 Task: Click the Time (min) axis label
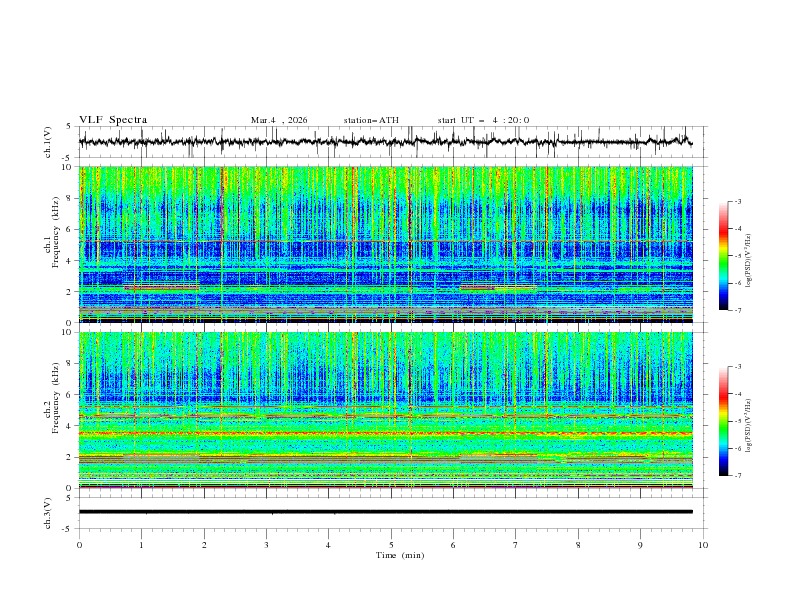(x=399, y=555)
